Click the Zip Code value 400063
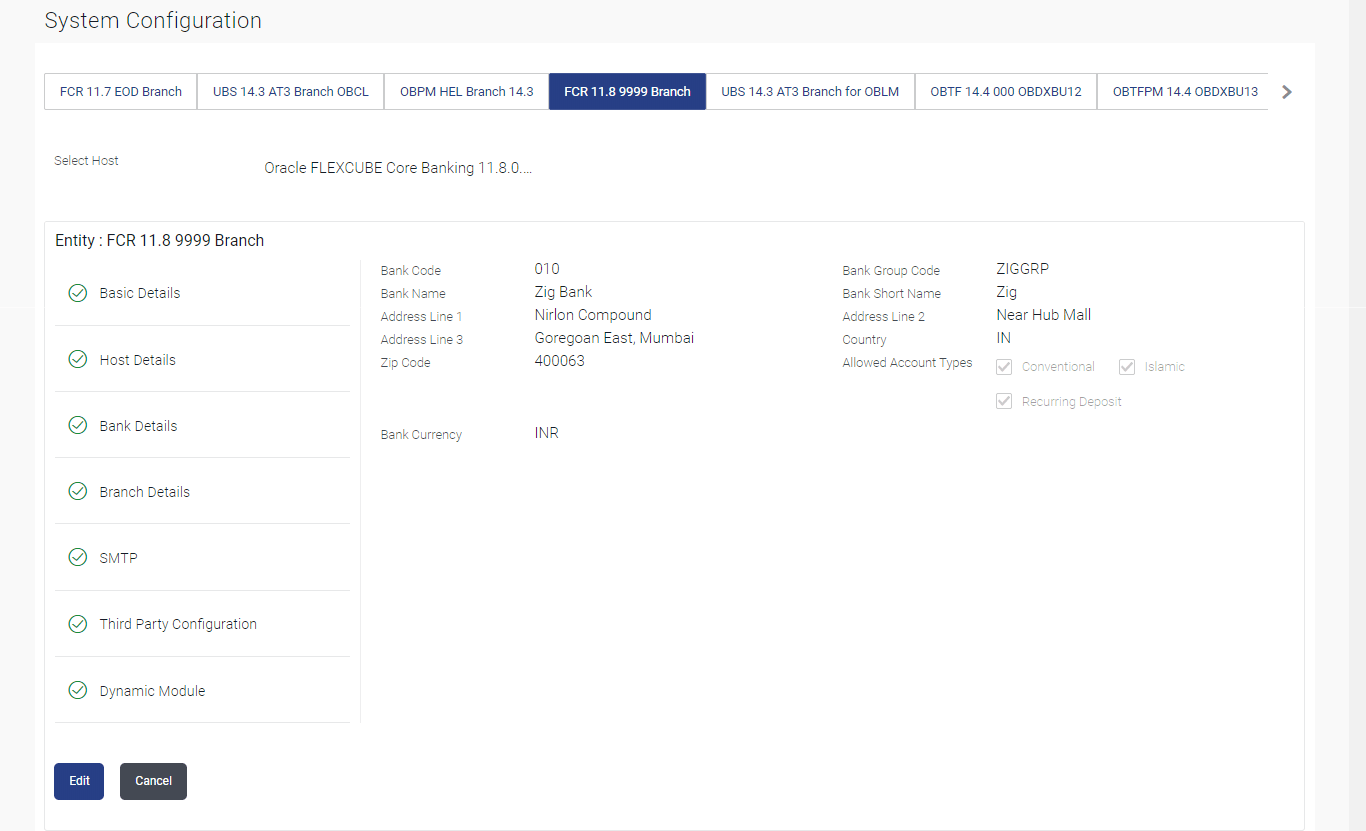This screenshot has width=1366, height=831. [560, 361]
